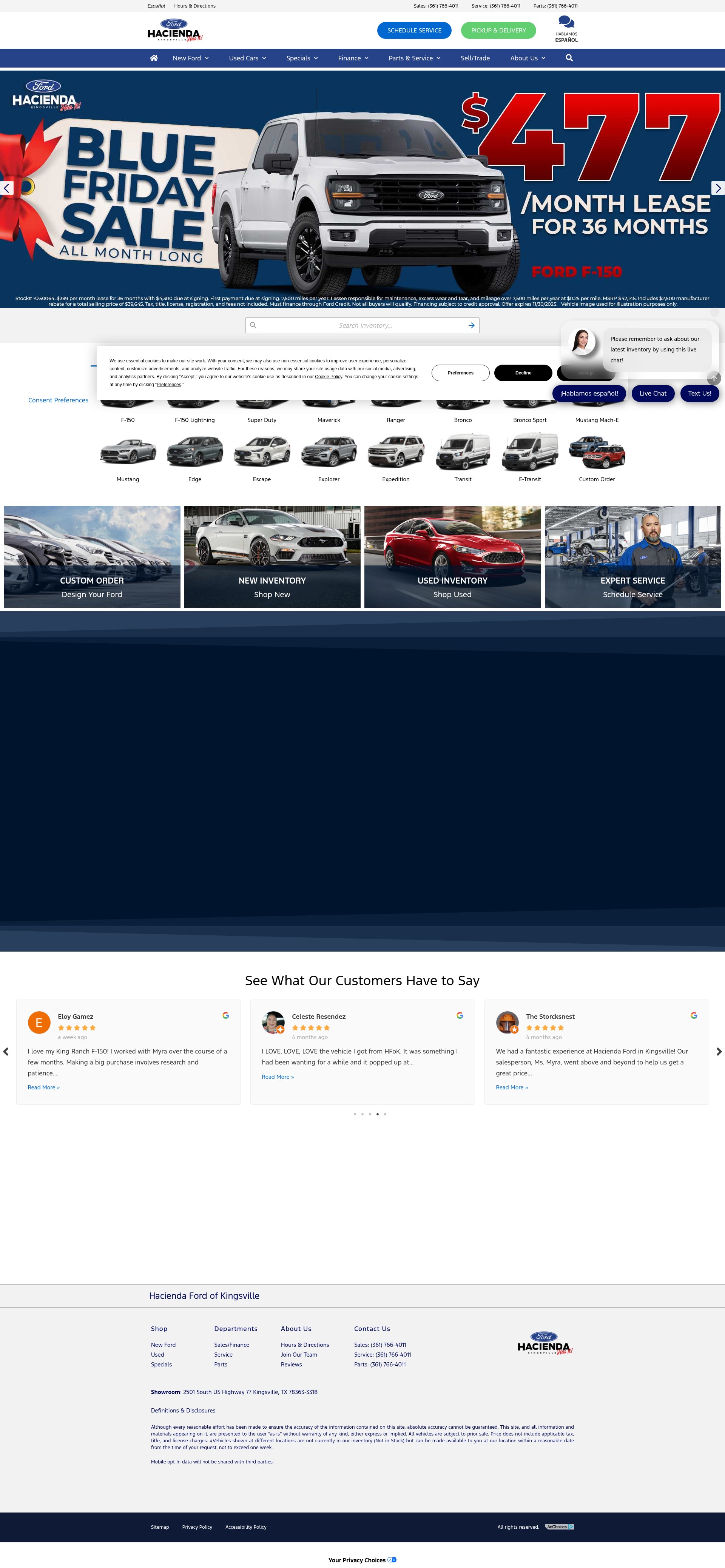Open Google icon on Eloy Gamez review
This screenshot has height=1568, width=725.
pyautogui.click(x=226, y=1015)
